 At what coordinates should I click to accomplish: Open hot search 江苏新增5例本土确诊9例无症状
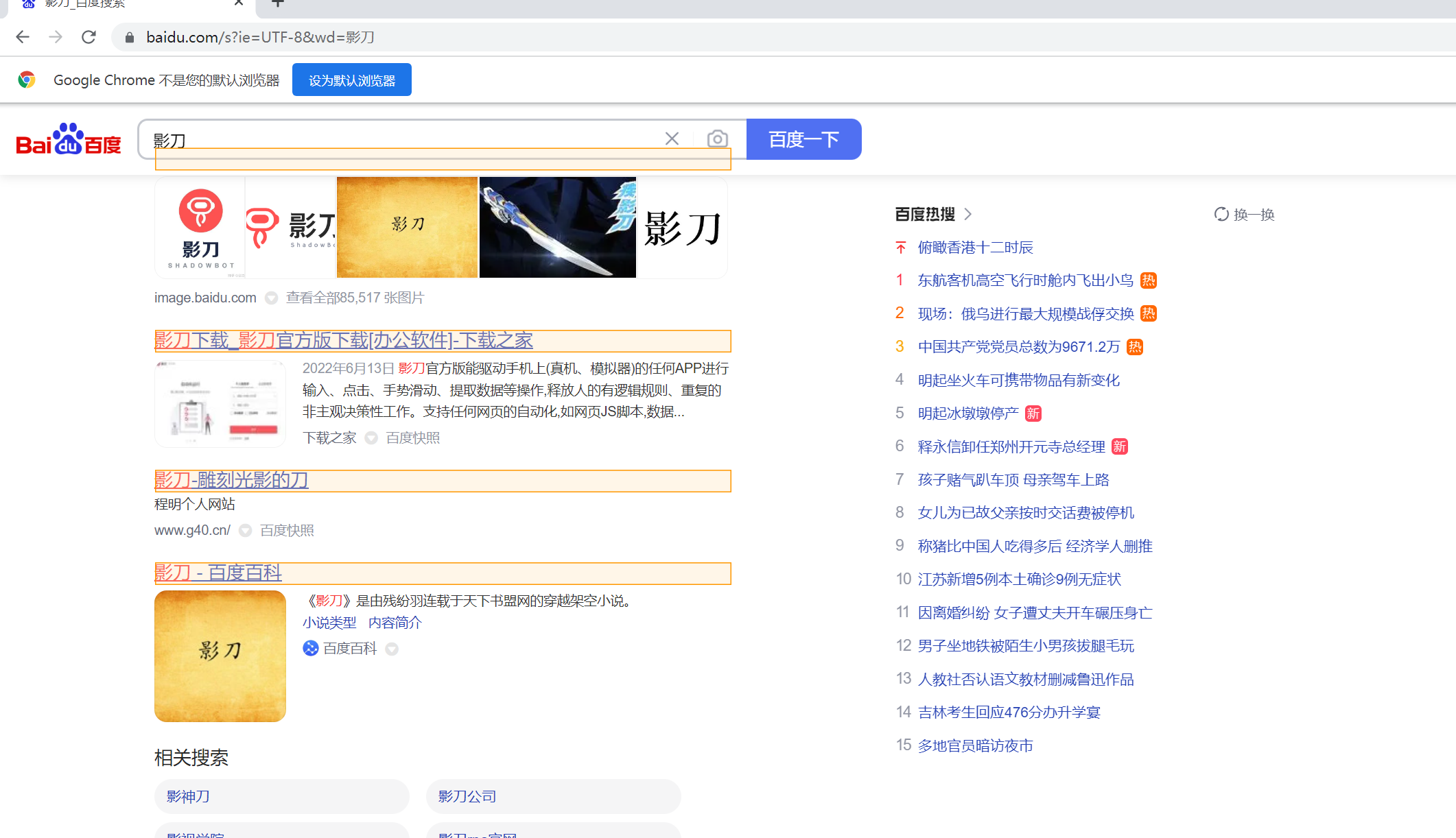pyautogui.click(x=1020, y=579)
